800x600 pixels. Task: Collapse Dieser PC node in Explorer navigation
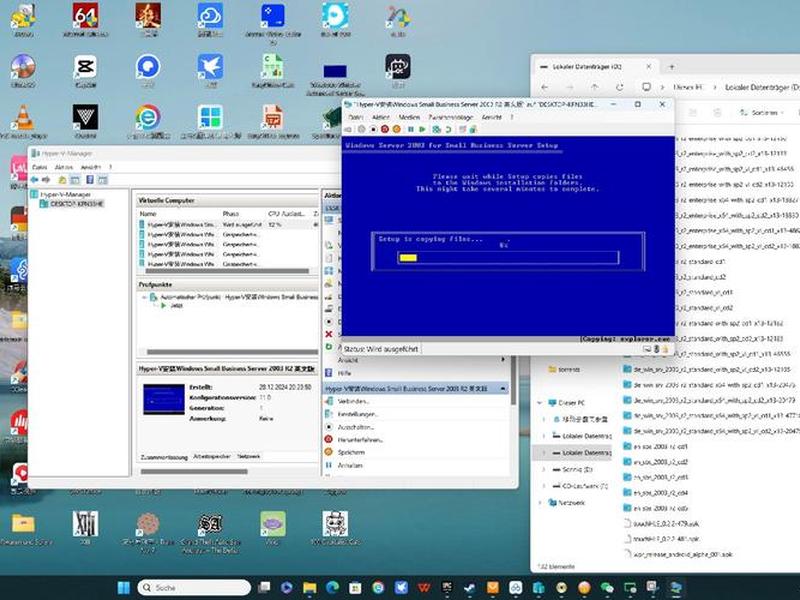(540, 403)
